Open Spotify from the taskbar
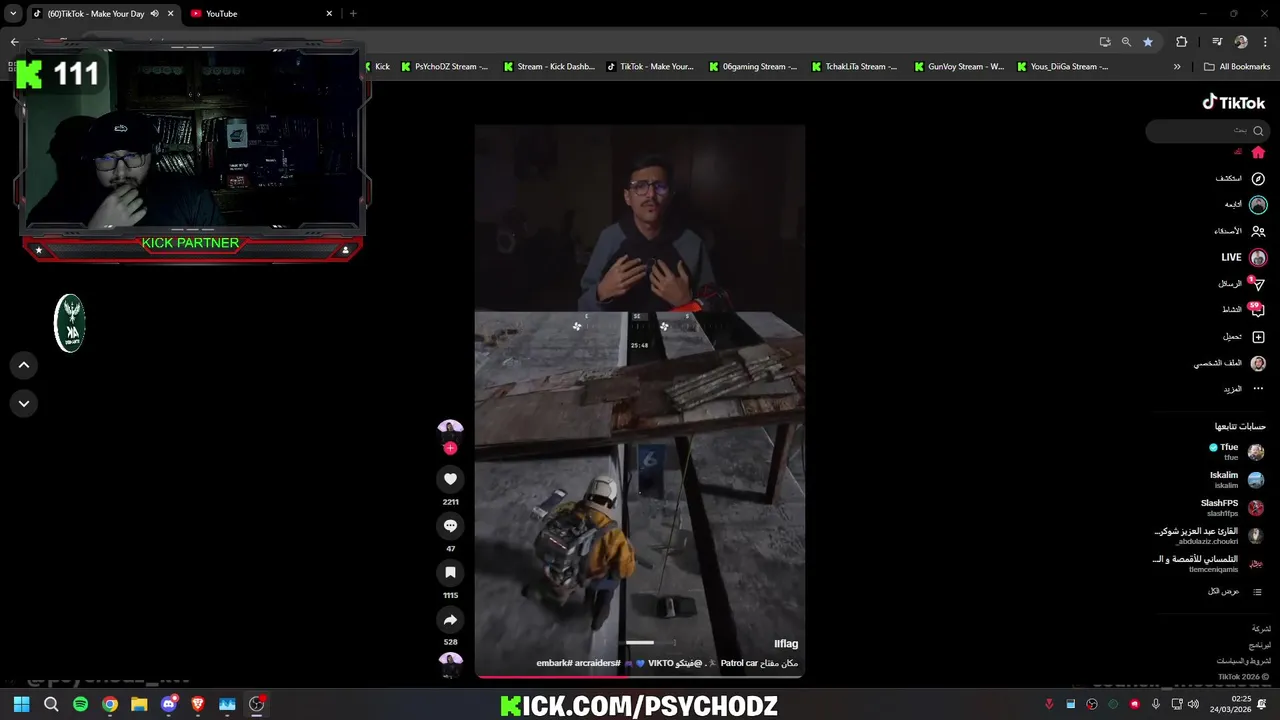Viewport: 1280px width, 720px height. [80, 704]
